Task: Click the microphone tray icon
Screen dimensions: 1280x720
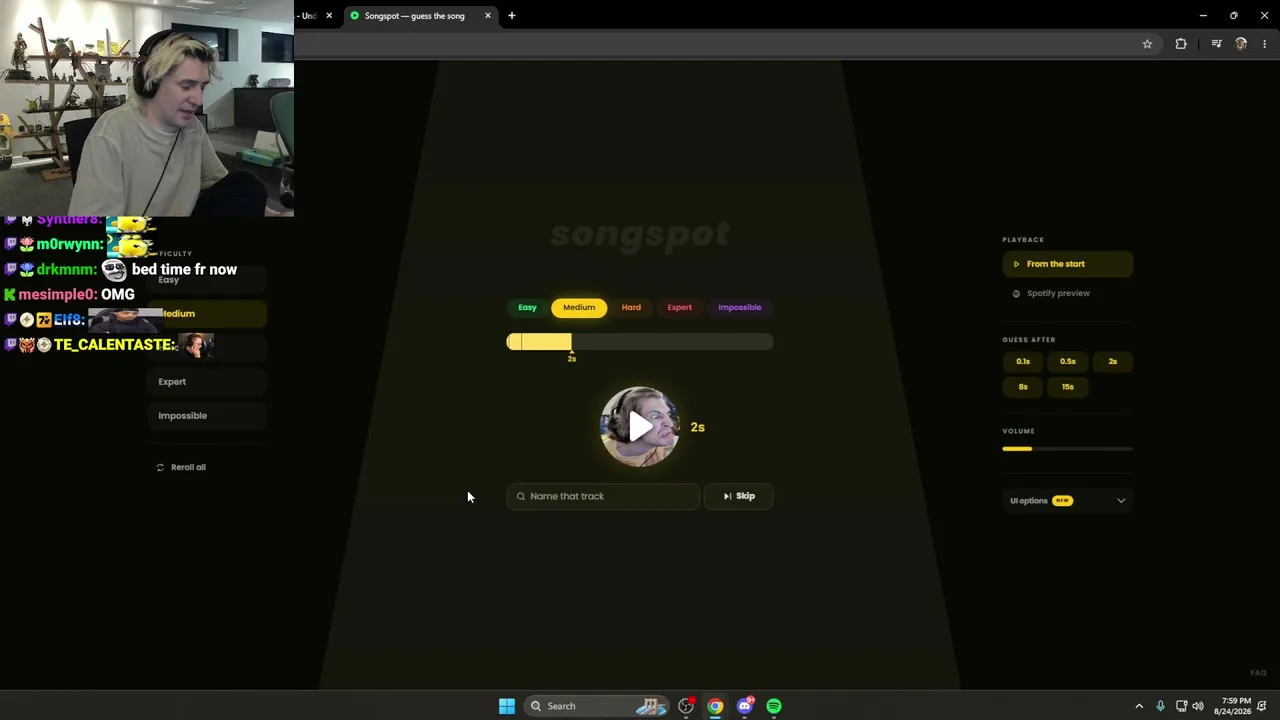Action: 1160,706
